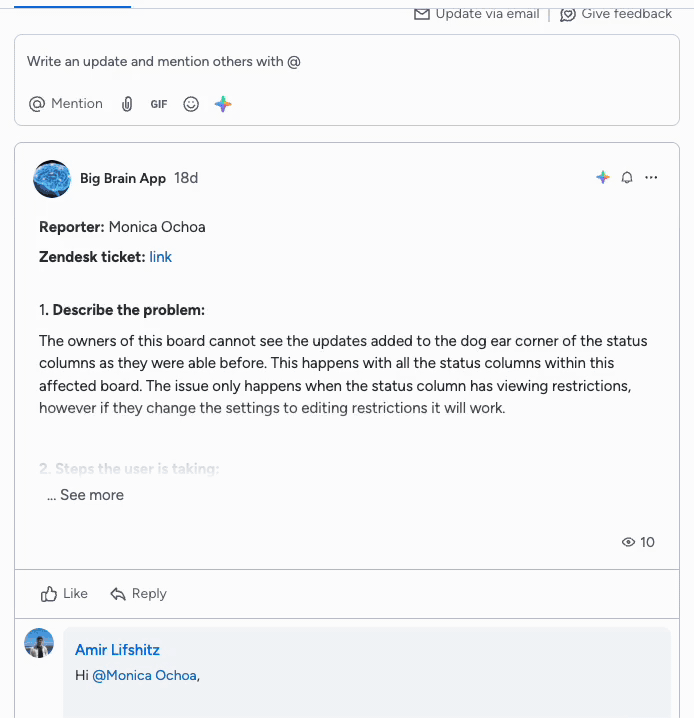Image resolution: width=694 pixels, height=718 pixels.
Task: Toggle bell notifications for this update
Action: click(x=627, y=177)
